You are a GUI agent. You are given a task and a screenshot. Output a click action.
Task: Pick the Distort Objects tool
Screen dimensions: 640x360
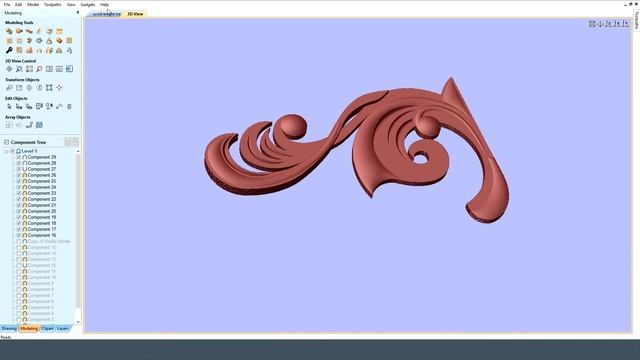(x=49, y=88)
